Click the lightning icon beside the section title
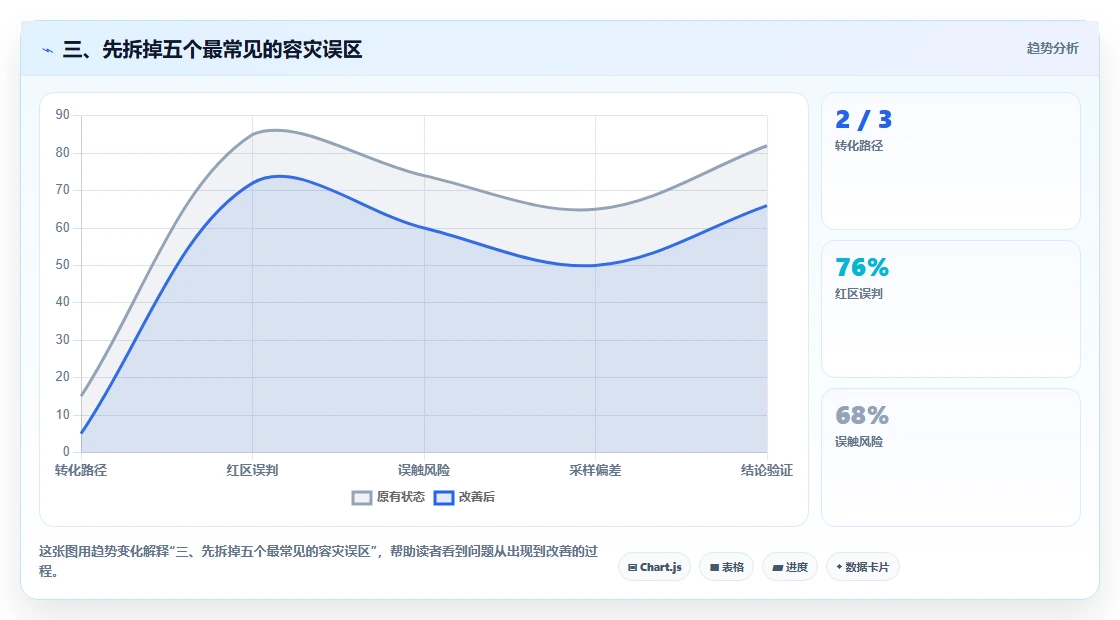The height and width of the screenshot is (620, 1120). click(x=48, y=50)
